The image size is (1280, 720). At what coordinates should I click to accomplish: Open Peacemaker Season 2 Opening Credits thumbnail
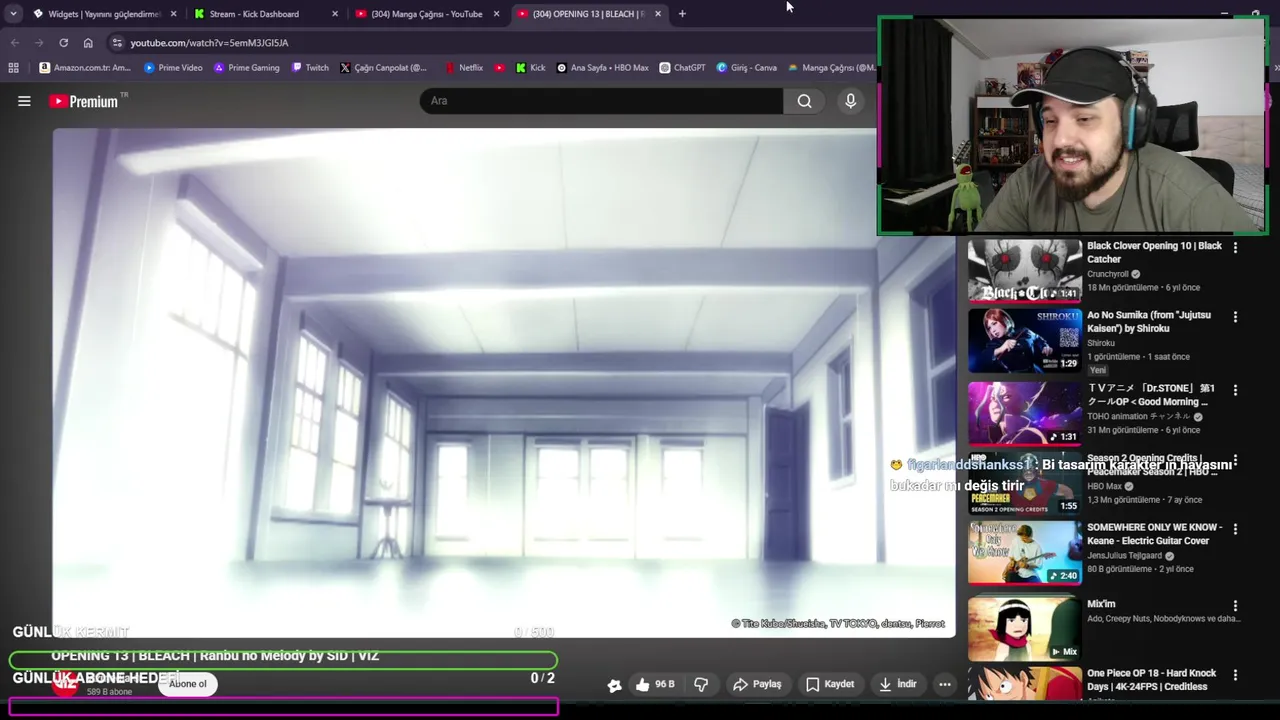point(1025,484)
